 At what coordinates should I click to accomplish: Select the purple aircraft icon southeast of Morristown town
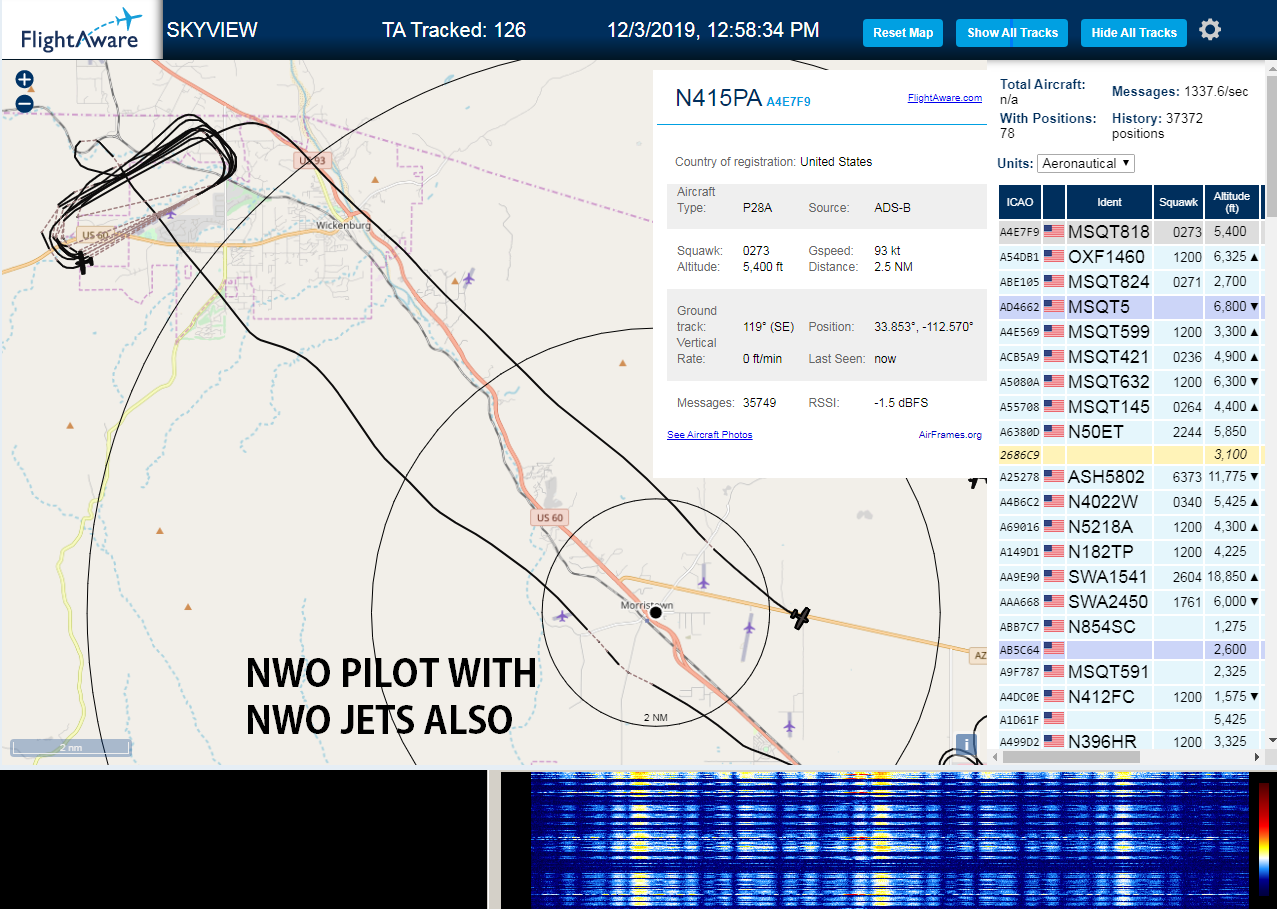[749, 627]
